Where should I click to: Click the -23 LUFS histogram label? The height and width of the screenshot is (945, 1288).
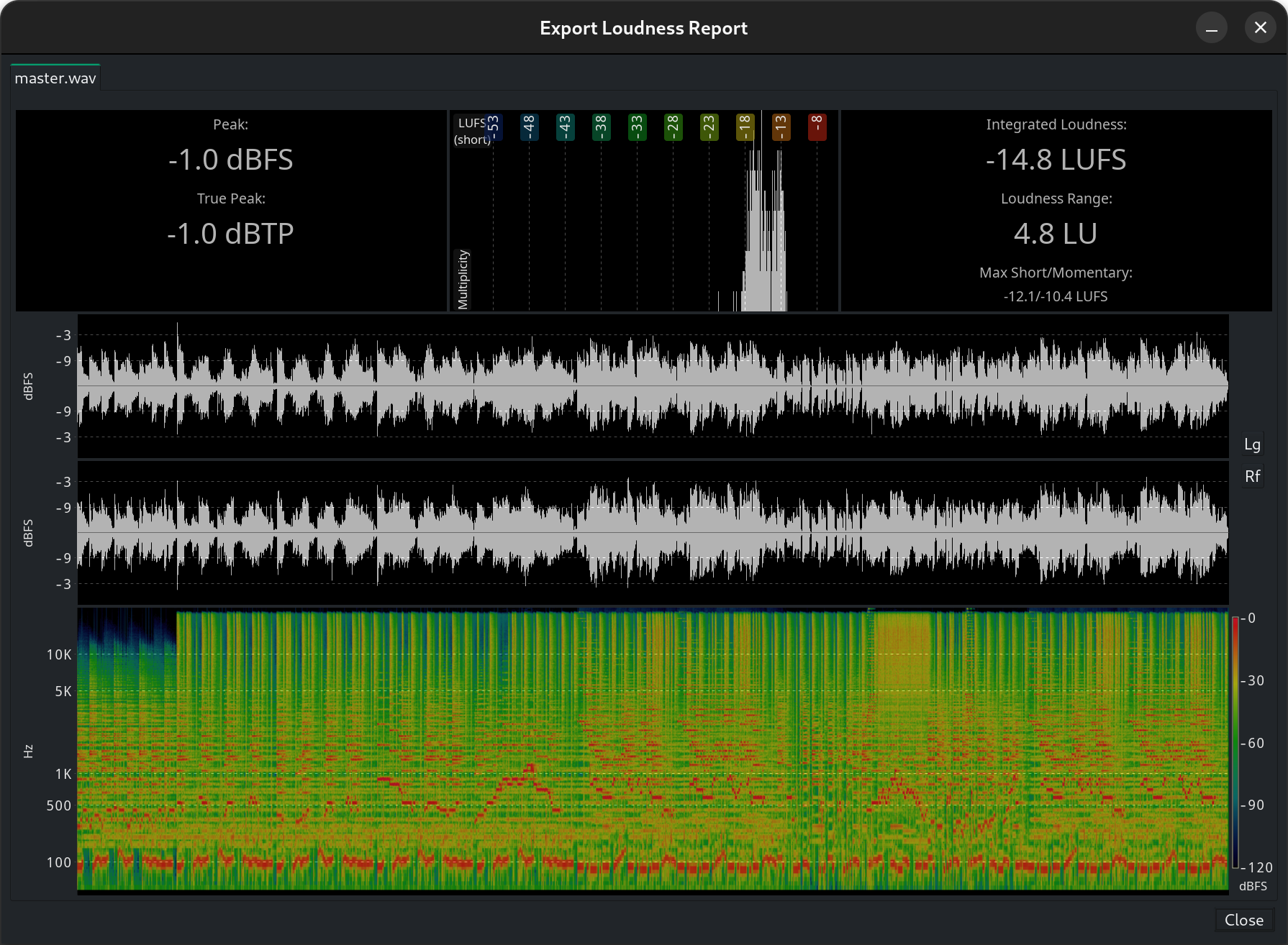709,127
